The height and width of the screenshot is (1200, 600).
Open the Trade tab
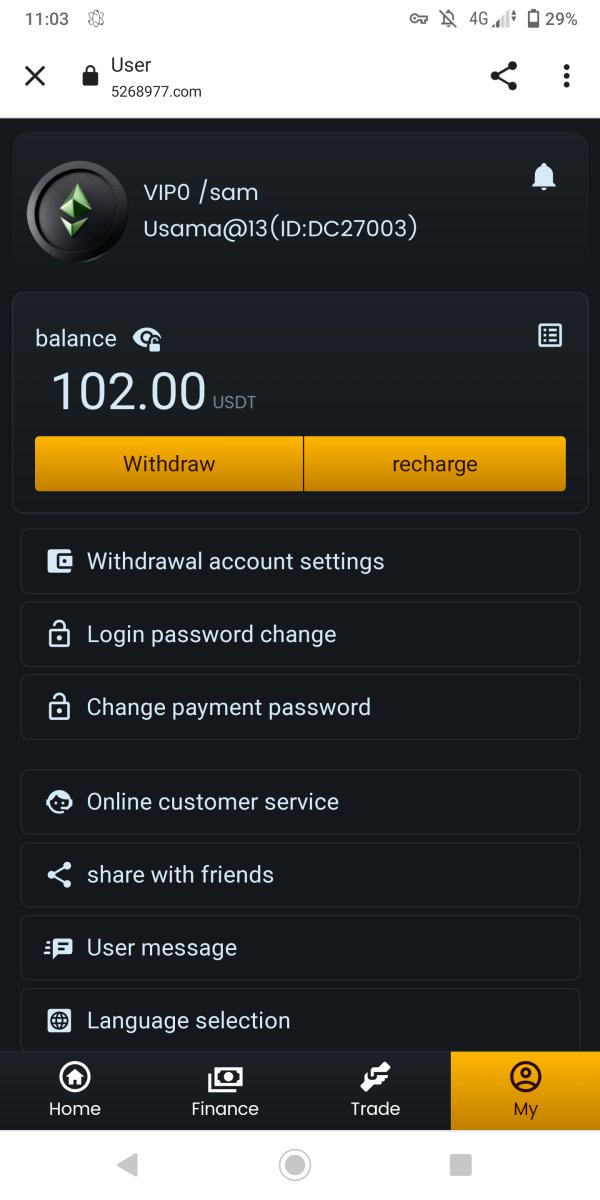pos(375,1090)
